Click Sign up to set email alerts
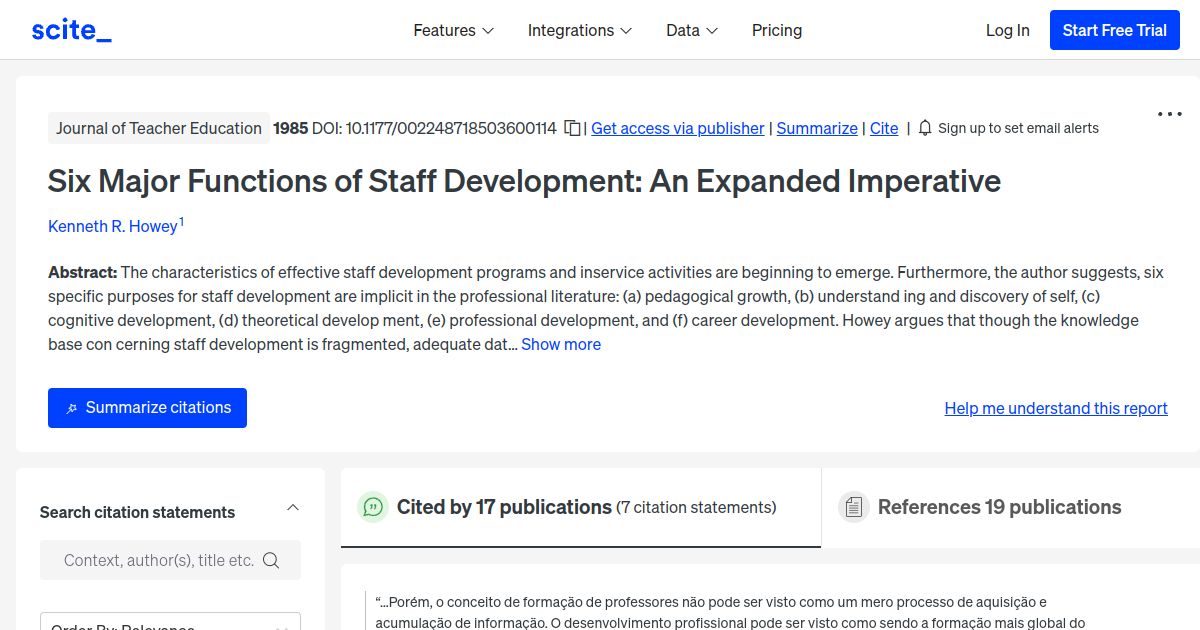1200x630 pixels. click(1018, 128)
